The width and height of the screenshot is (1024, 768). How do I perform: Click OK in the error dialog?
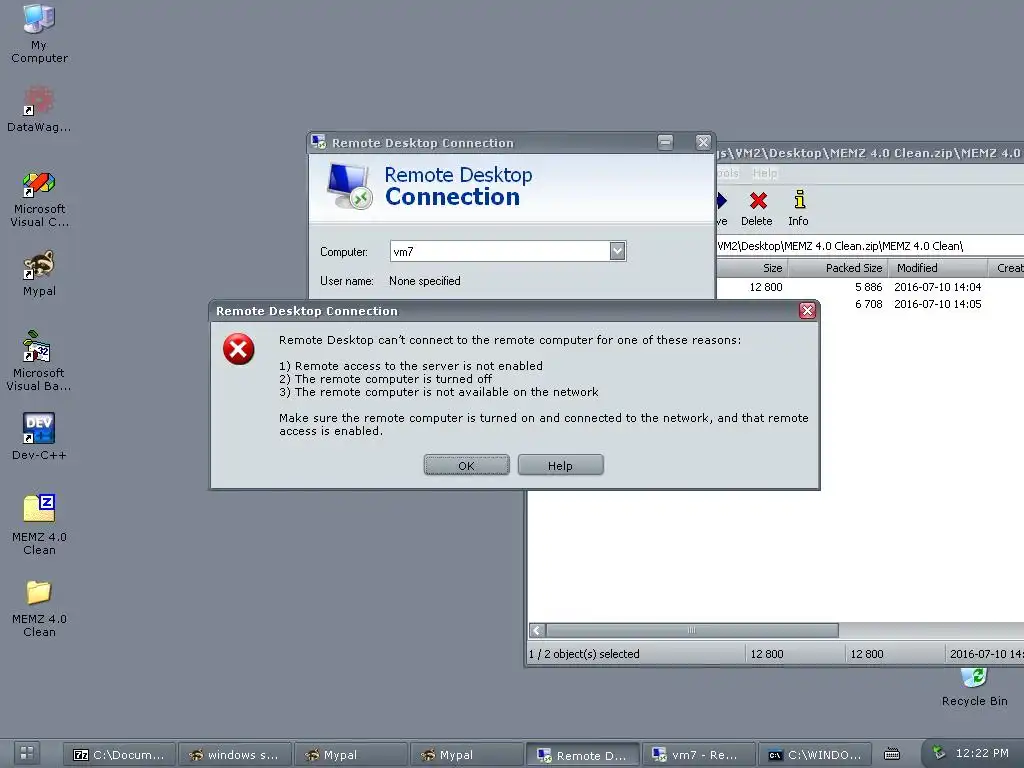466,465
